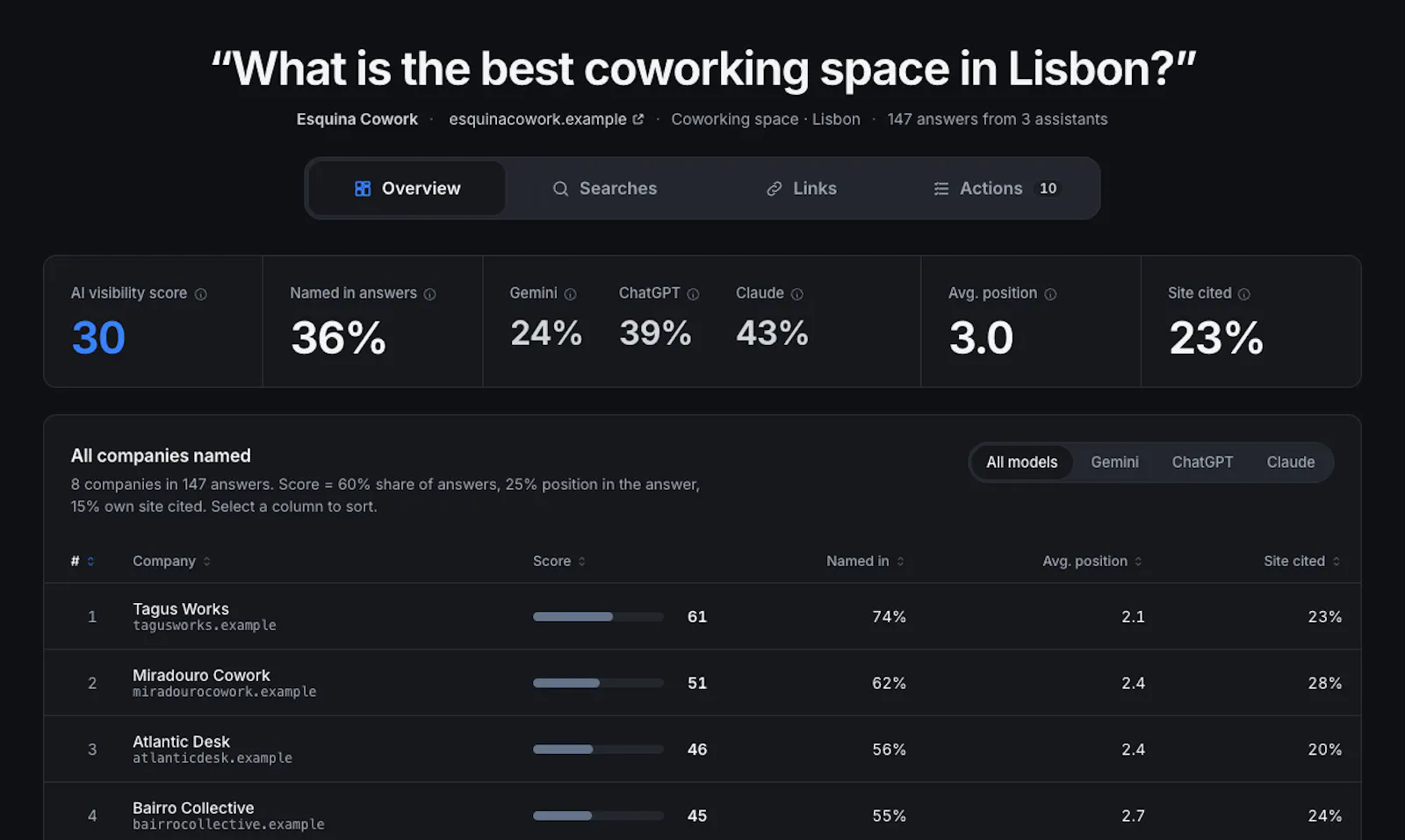Sort table by Named in column
The width and height of the screenshot is (1405, 840).
click(865, 561)
